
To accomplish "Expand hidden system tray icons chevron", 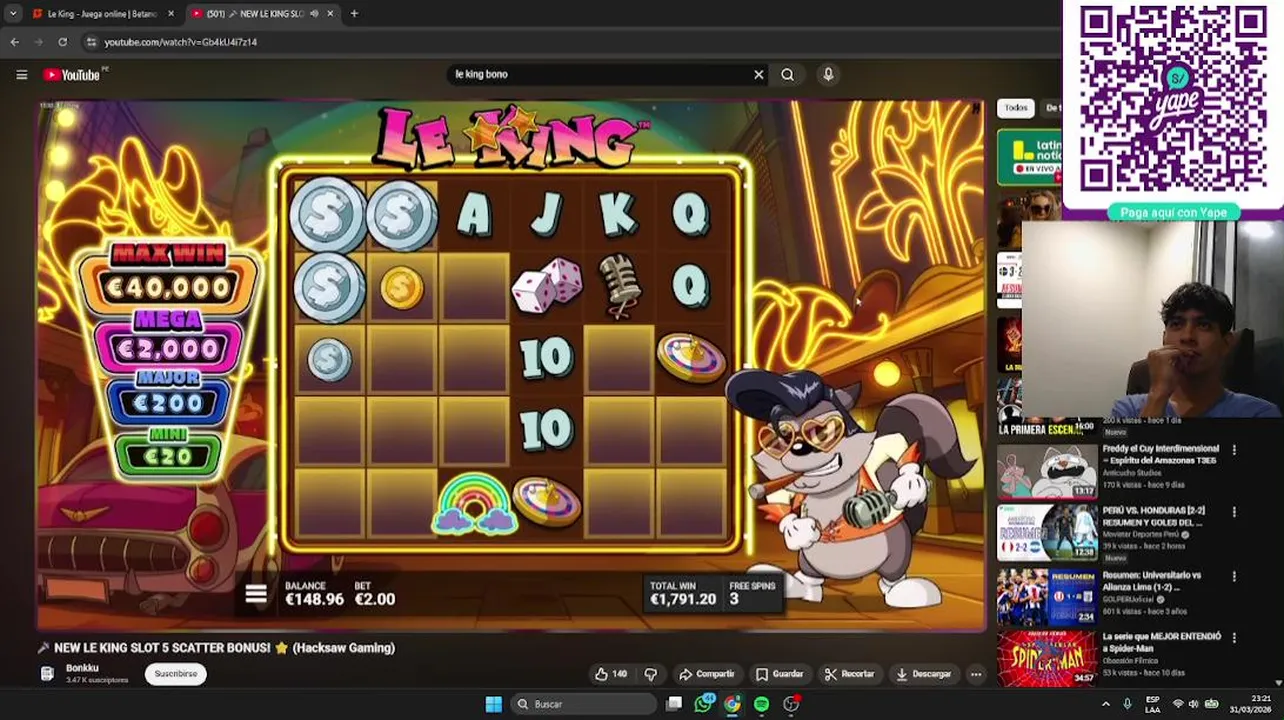I will coord(1106,704).
